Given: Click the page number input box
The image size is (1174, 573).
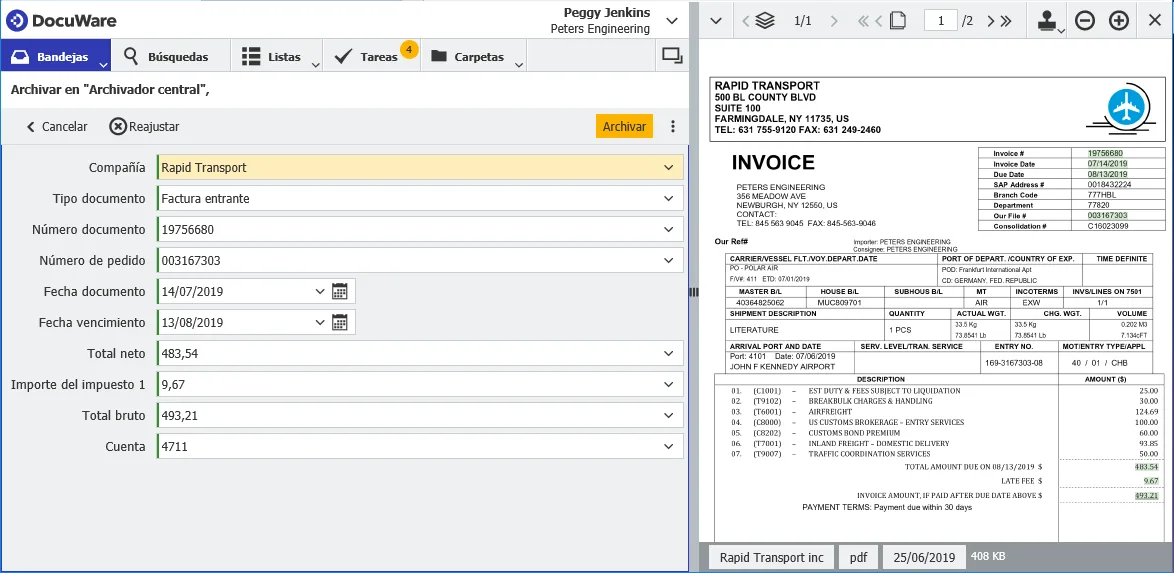Looking at the screenshot, I should (x=940, y=21).
